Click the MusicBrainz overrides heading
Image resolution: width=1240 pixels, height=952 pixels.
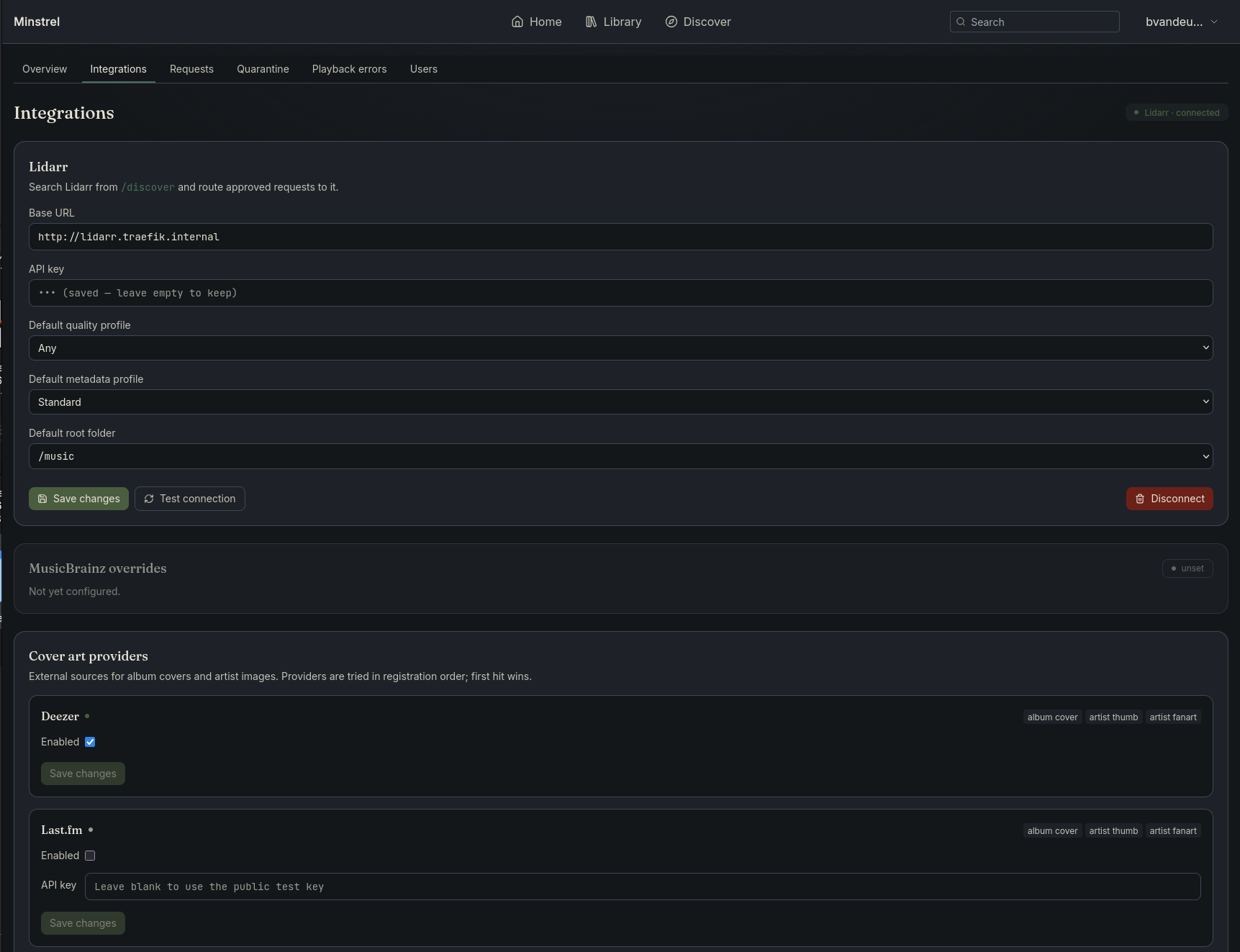pyautogui.click(x=97, y=568)
